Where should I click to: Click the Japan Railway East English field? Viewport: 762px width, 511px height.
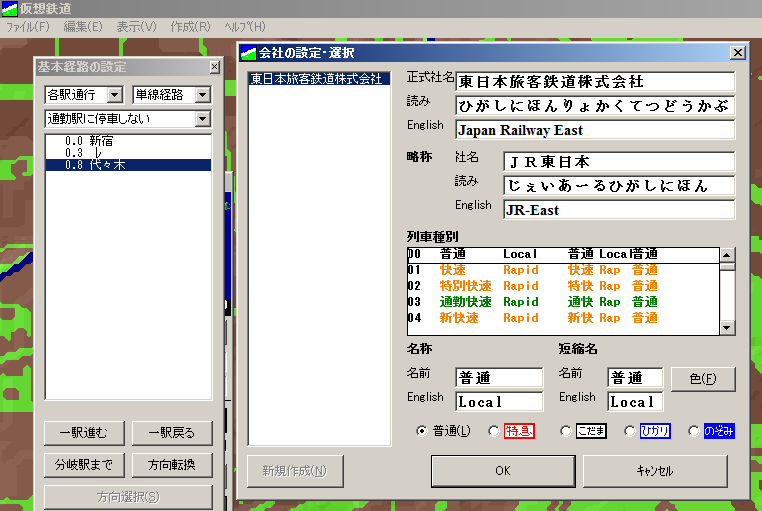(x=595, y=130)
